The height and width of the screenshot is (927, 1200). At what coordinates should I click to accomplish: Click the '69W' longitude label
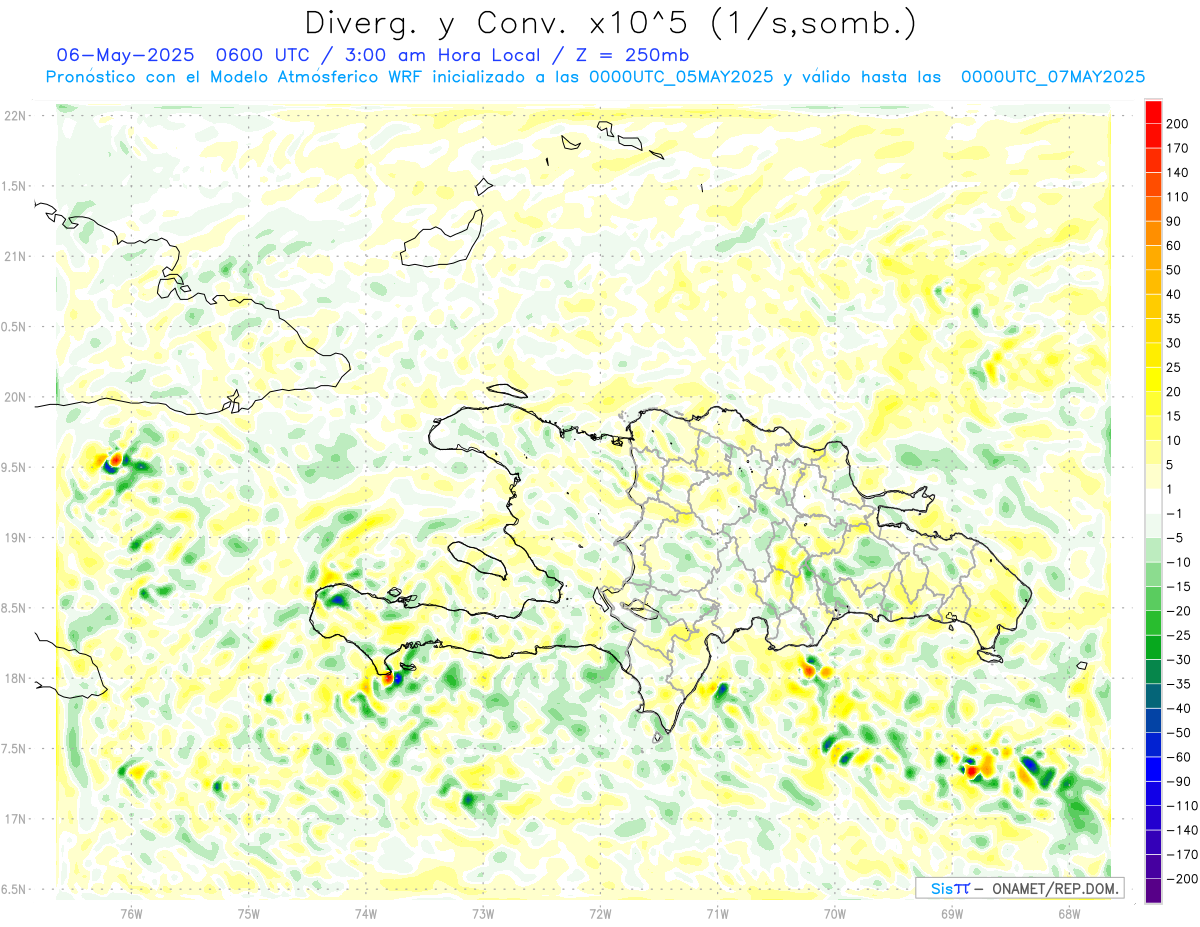pyautogui.click(x=952, y=913)
